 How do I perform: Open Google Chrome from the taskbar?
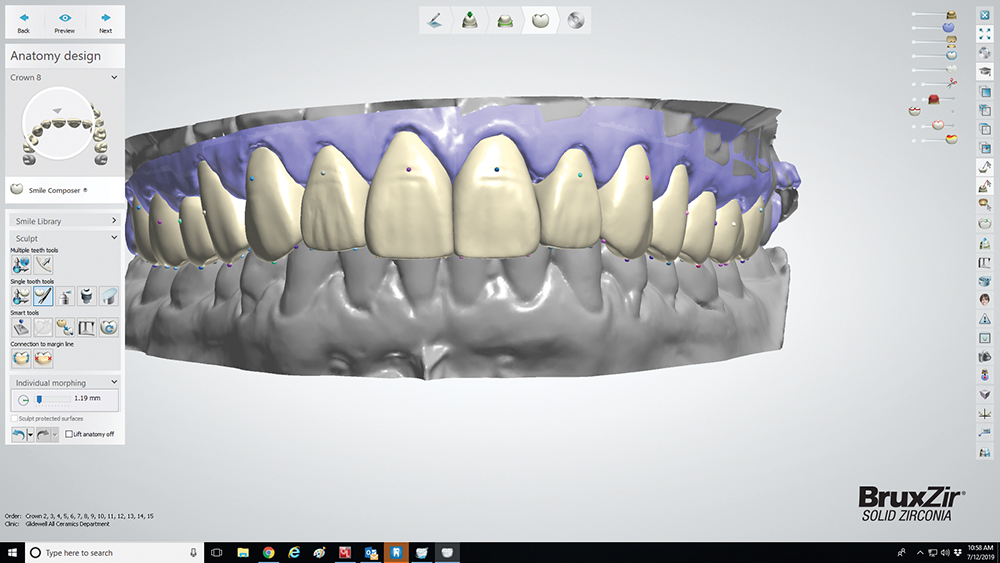[x=268, y=553]
